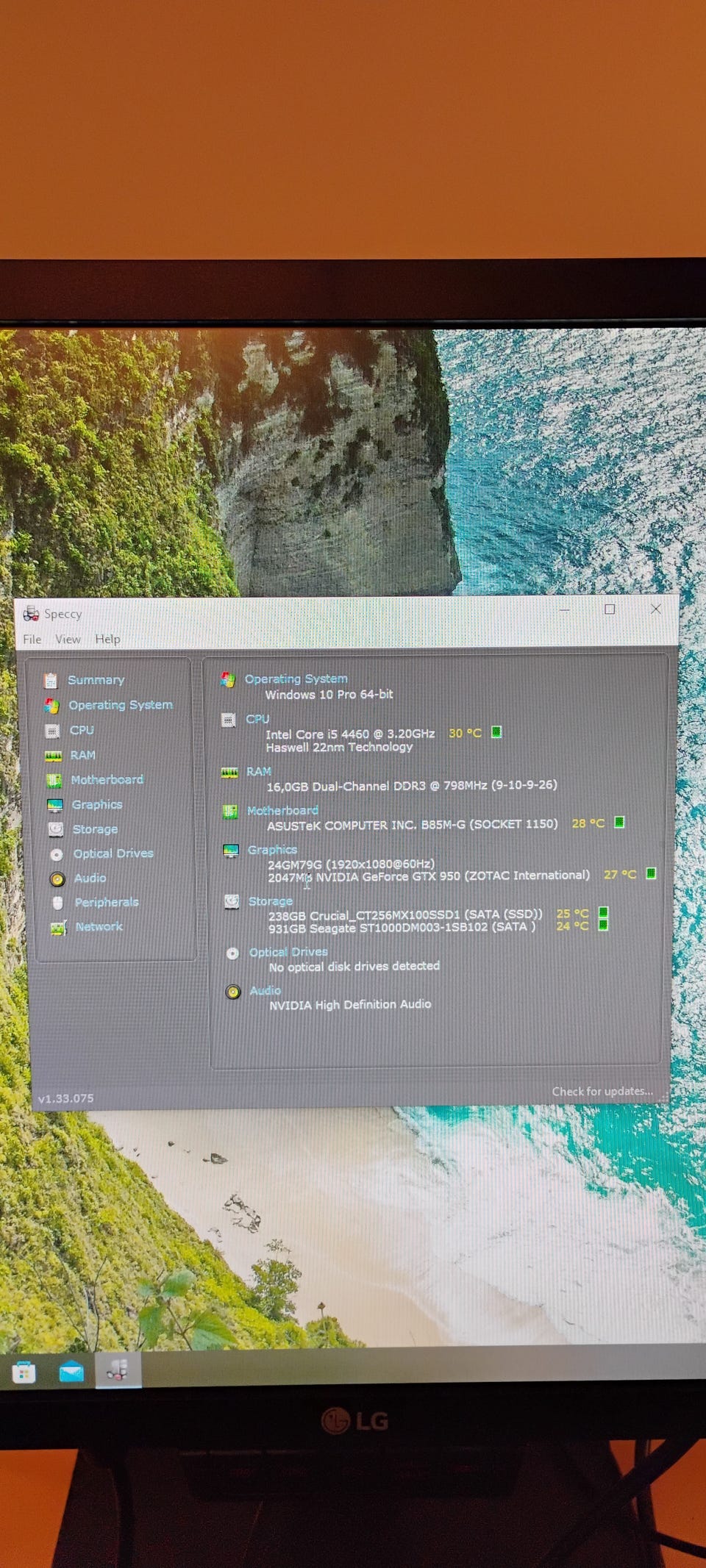Open Microsoft Store from the taskbar
The width and height of the screenshot is (706, 1568).
point(24,1372)
